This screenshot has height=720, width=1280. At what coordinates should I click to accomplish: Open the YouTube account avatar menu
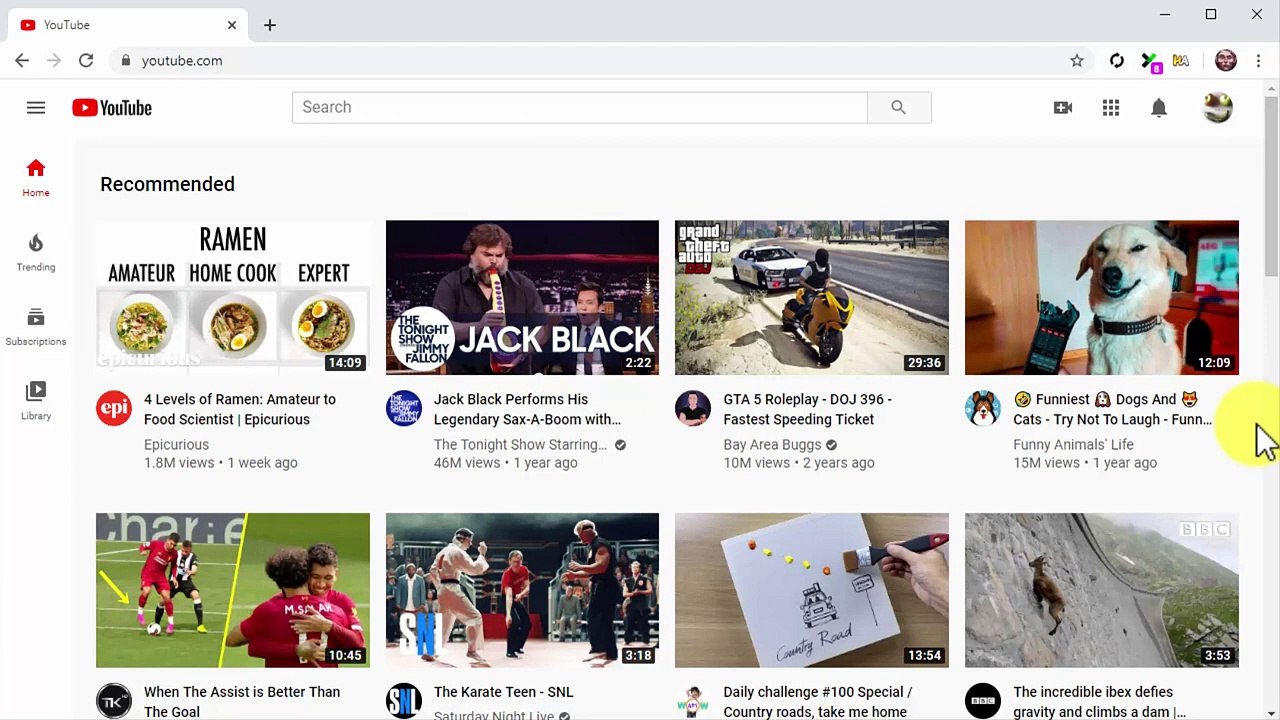coord(1217,108)
